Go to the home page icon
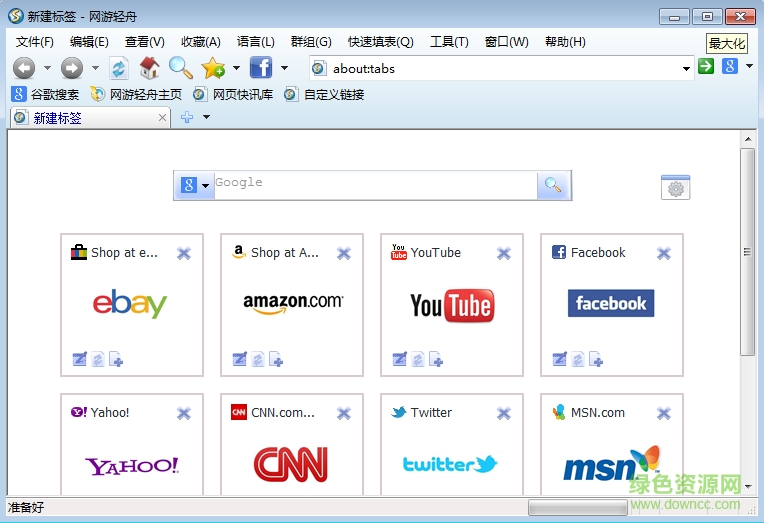This screenshot has width=764, height=523. coord(149,68)
